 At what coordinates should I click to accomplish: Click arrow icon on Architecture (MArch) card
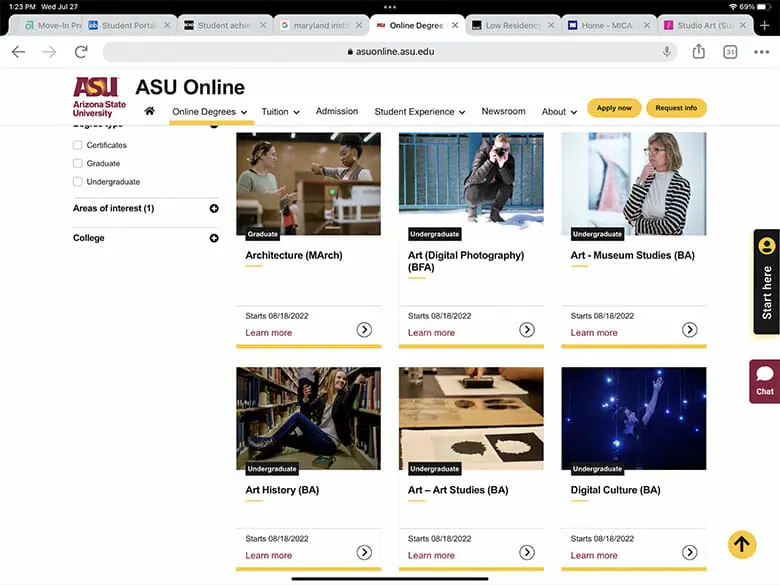(364, 329)
